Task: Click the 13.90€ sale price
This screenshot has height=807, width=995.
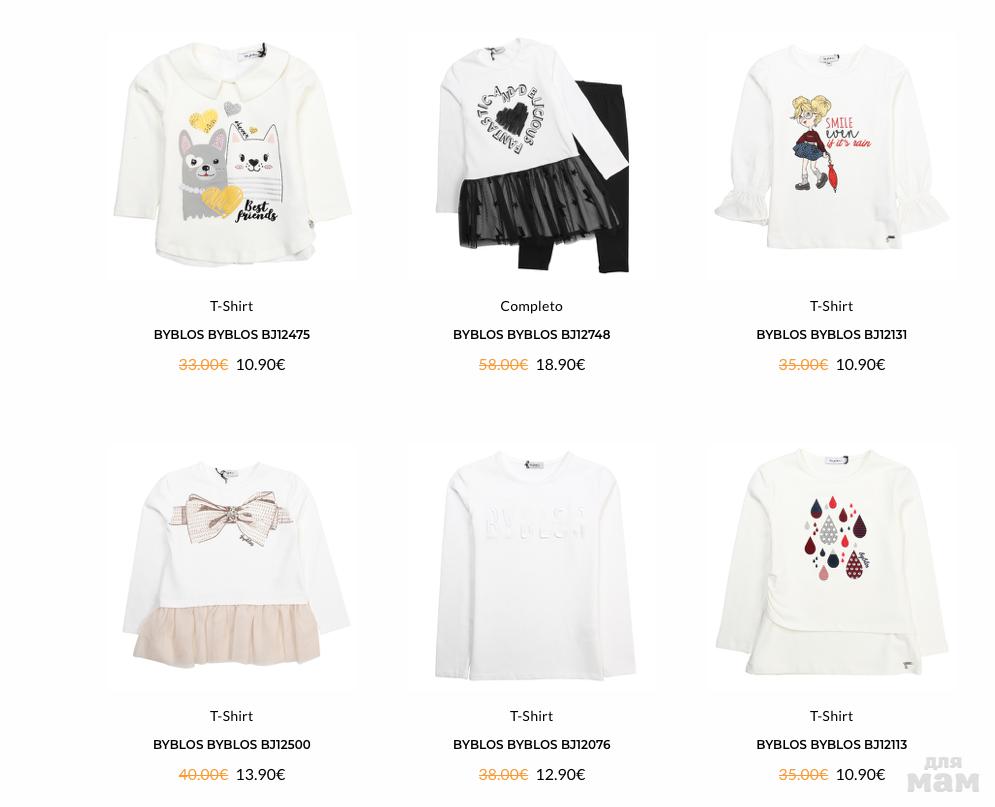Action: [x=261, y=774]
